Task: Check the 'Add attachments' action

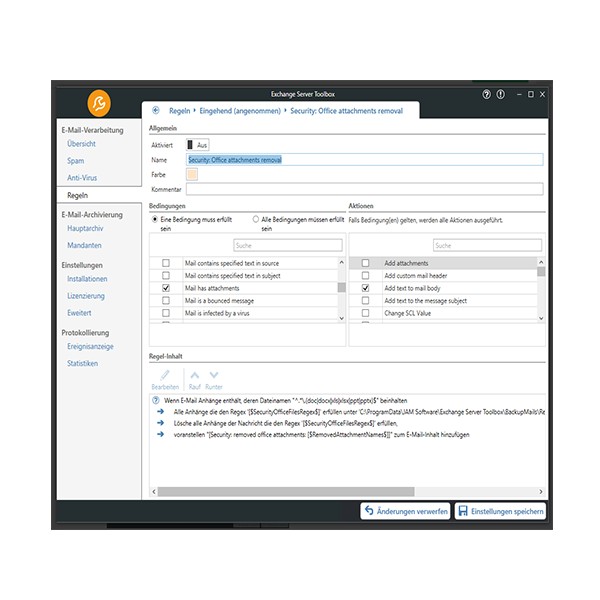Action: click(365, 263)
